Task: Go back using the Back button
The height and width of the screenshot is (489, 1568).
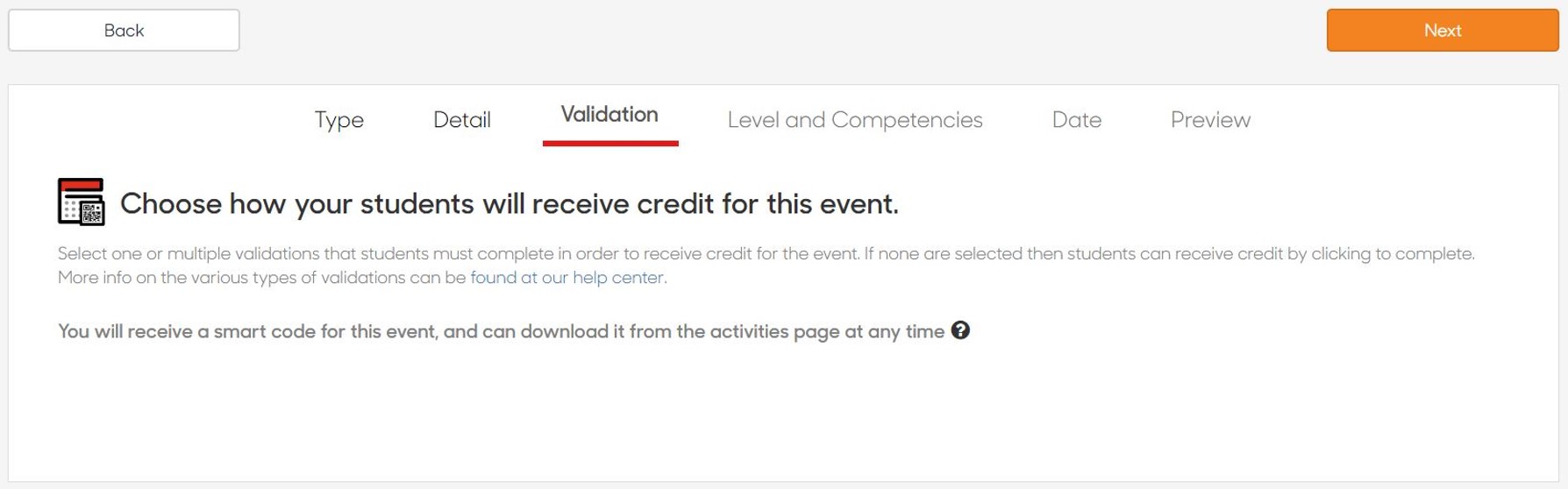Action: [x=124, y=31]
